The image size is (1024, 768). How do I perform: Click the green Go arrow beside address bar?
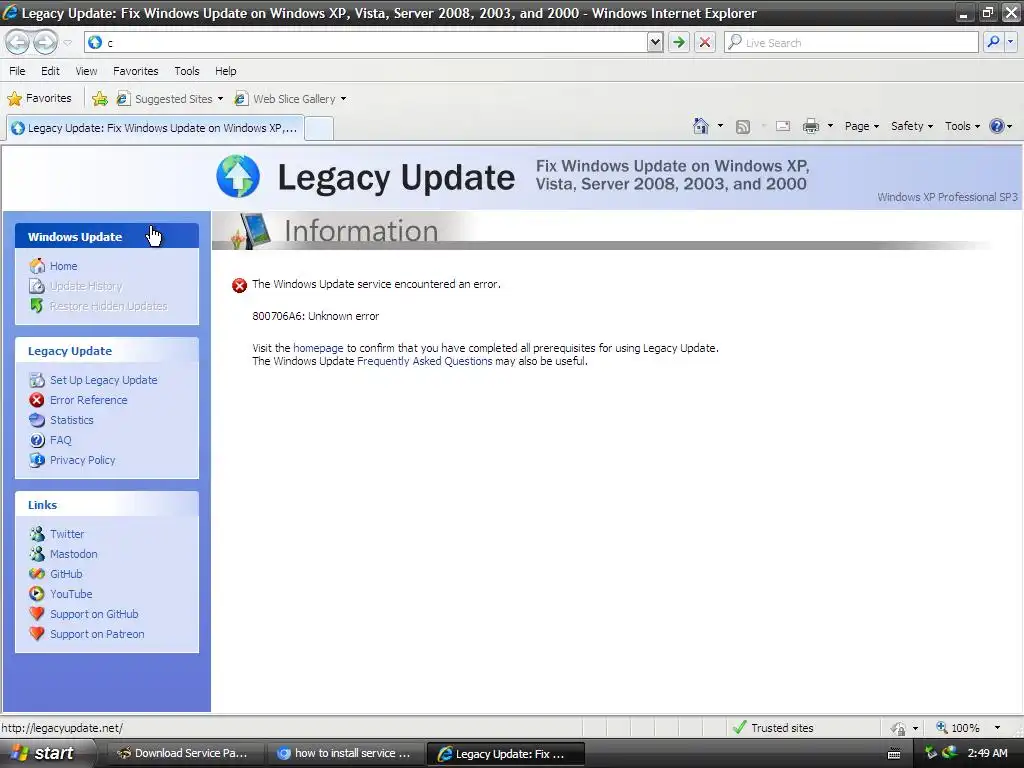[x=679, y=42]
